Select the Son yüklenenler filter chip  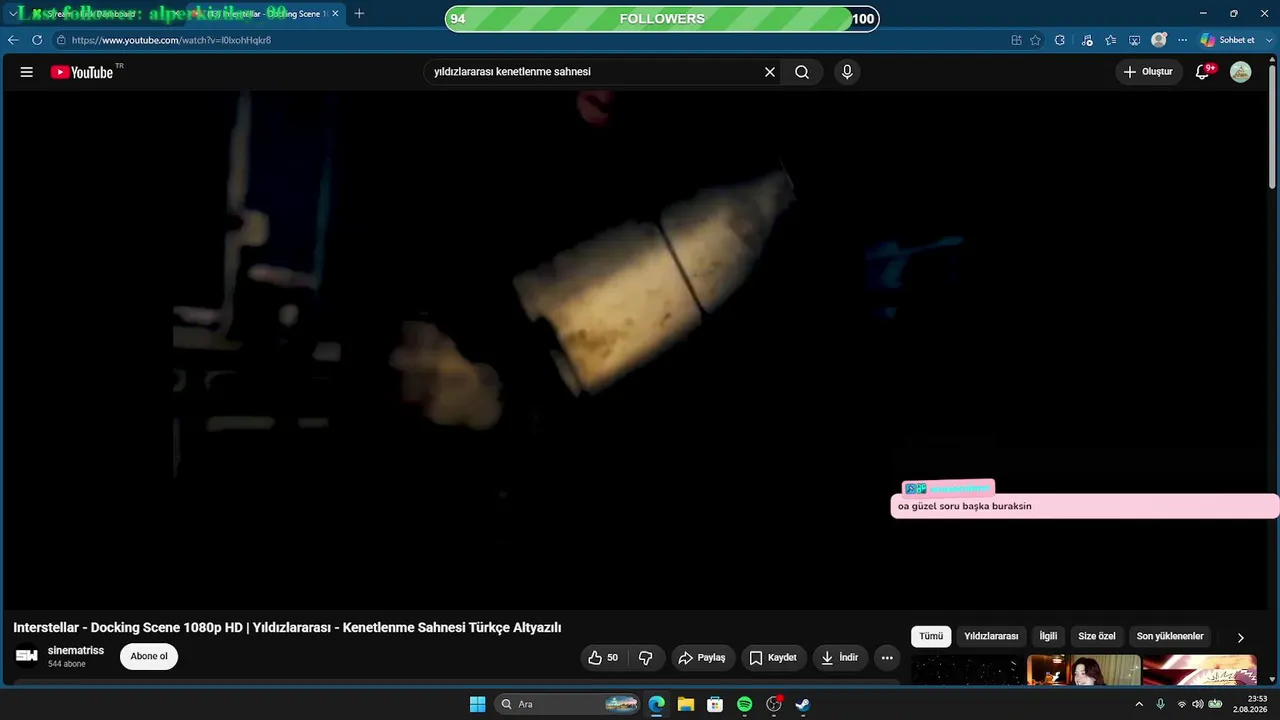[1170, 637]
